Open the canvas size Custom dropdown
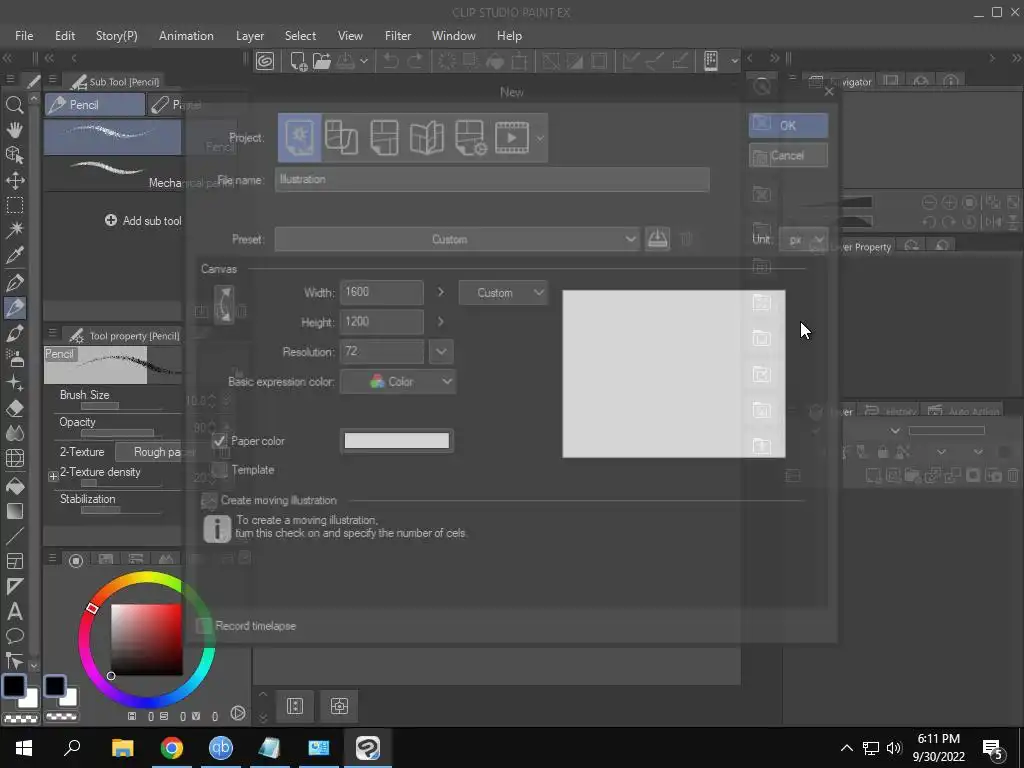 pyautogui.click(x=503, y=293)
